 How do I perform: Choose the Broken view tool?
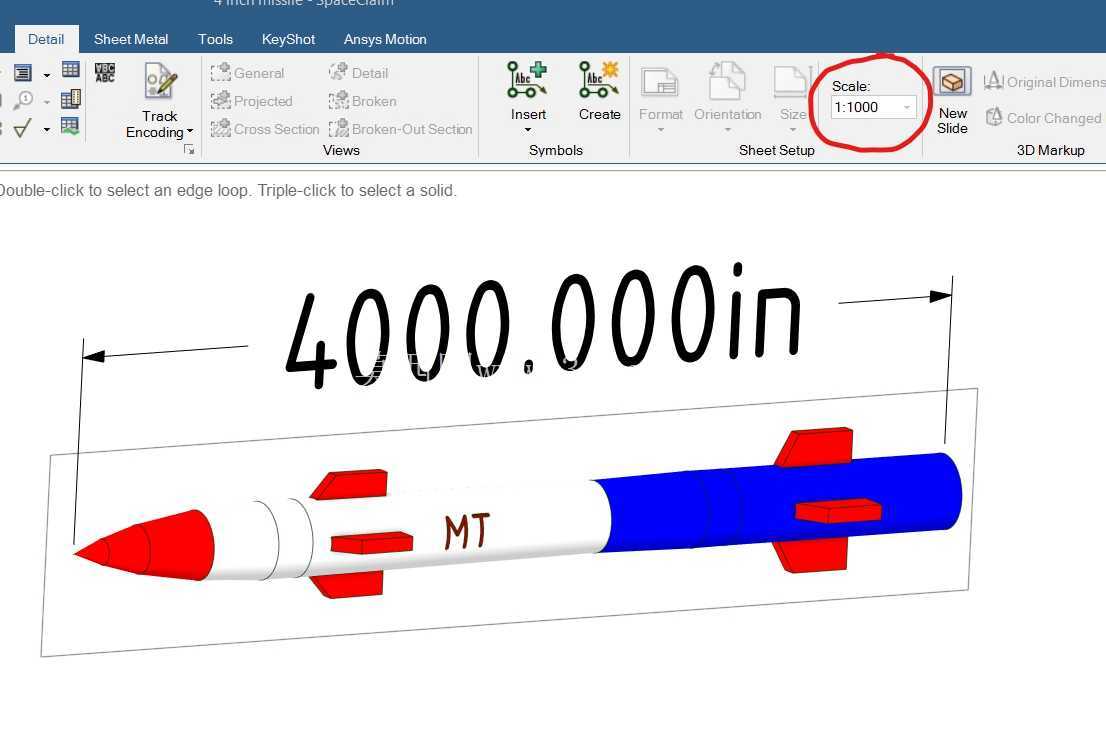pyautogui.click(x=363, y=101)
